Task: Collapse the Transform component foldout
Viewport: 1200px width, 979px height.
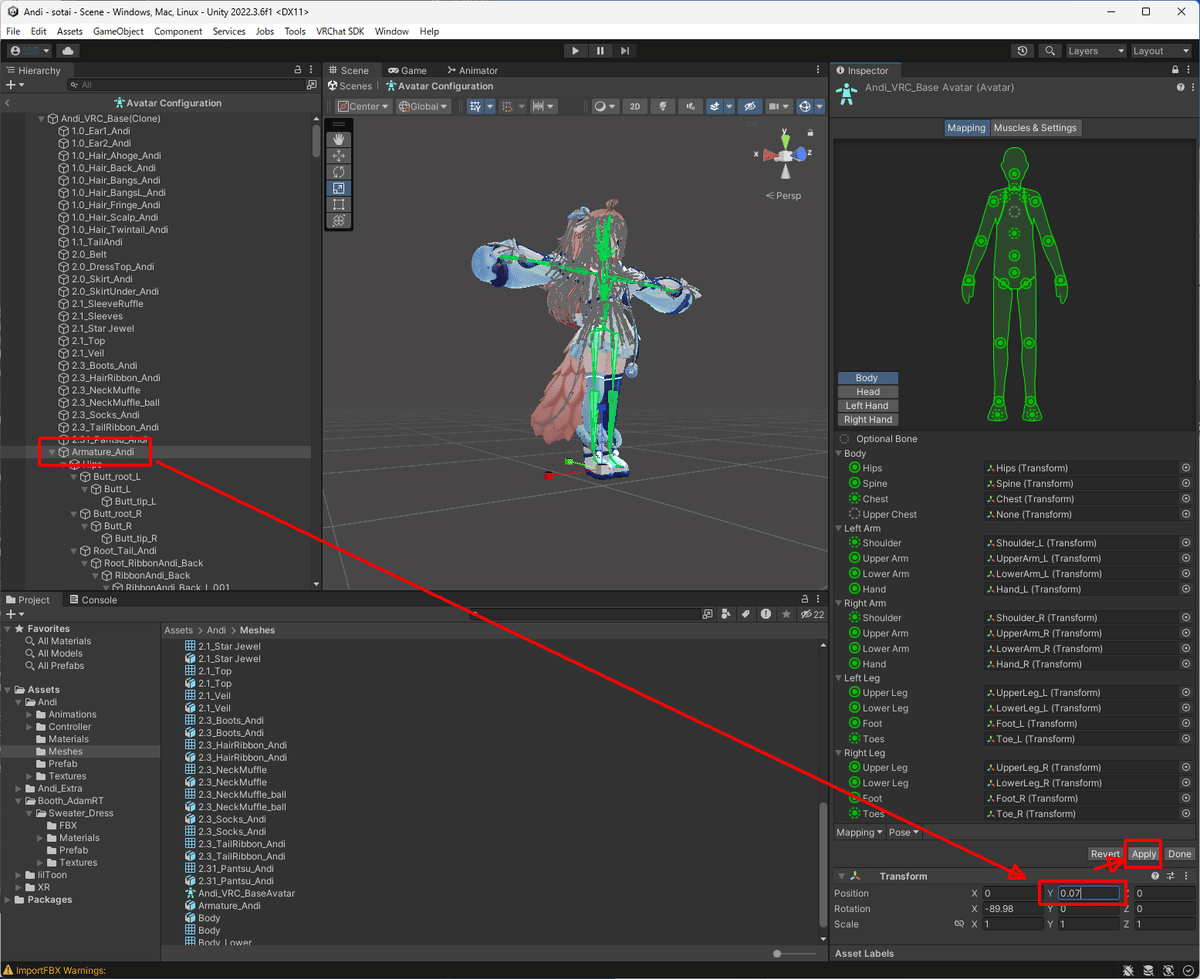Action: click(841, 877)
